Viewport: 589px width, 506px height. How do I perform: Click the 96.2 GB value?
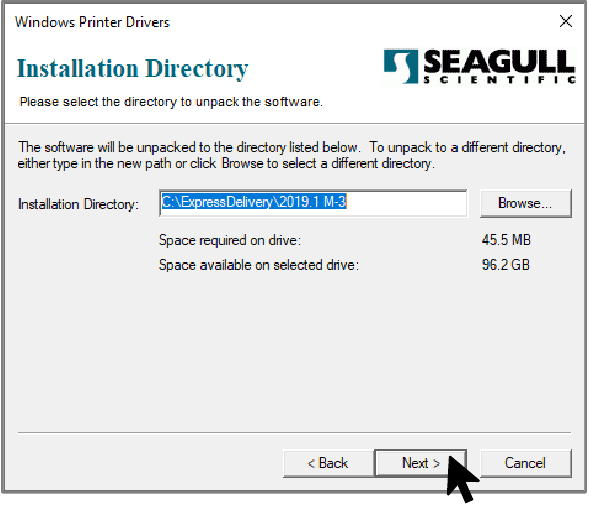coord(506,265)
